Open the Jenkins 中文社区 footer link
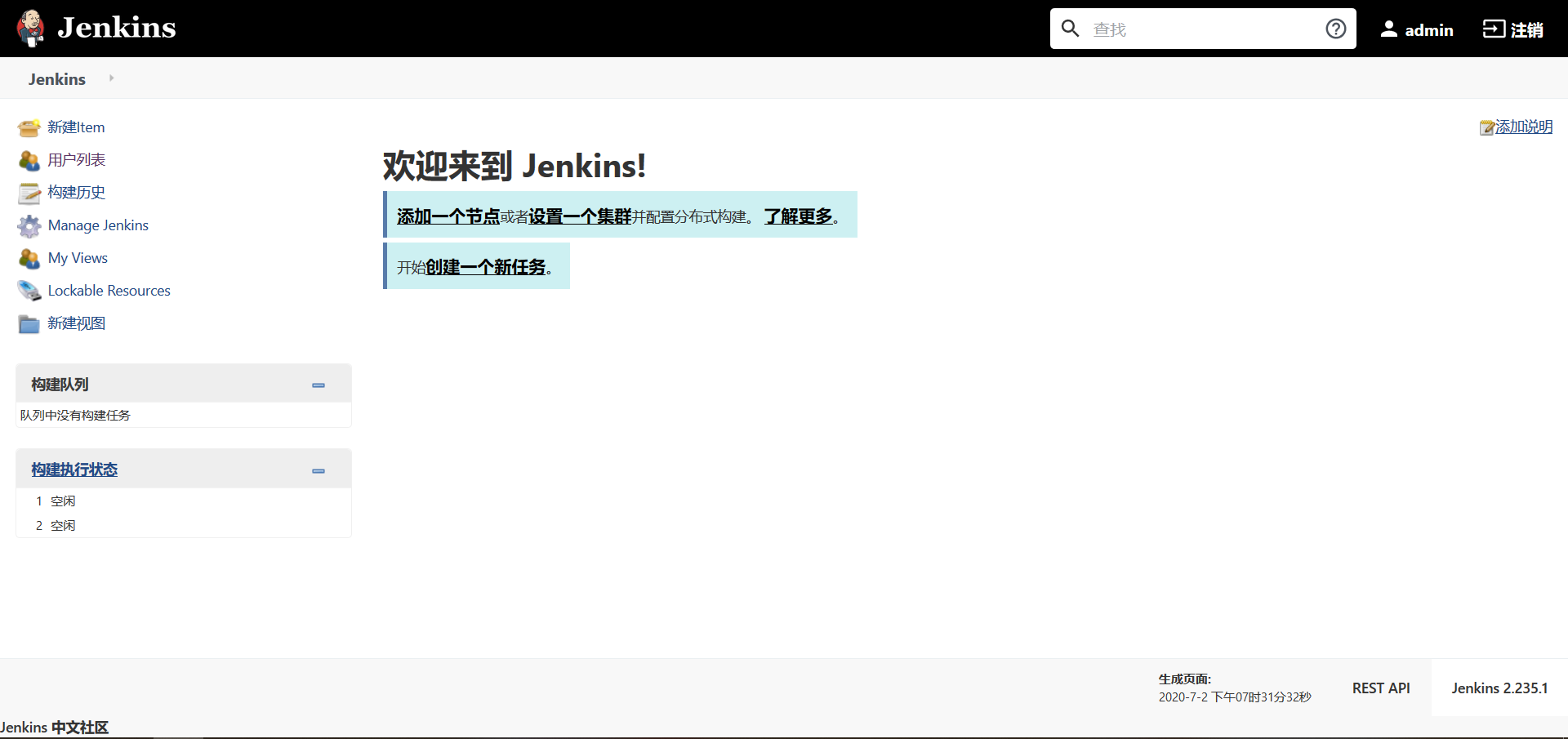Viewport: 1568px width, 739px height. [55, 728]
